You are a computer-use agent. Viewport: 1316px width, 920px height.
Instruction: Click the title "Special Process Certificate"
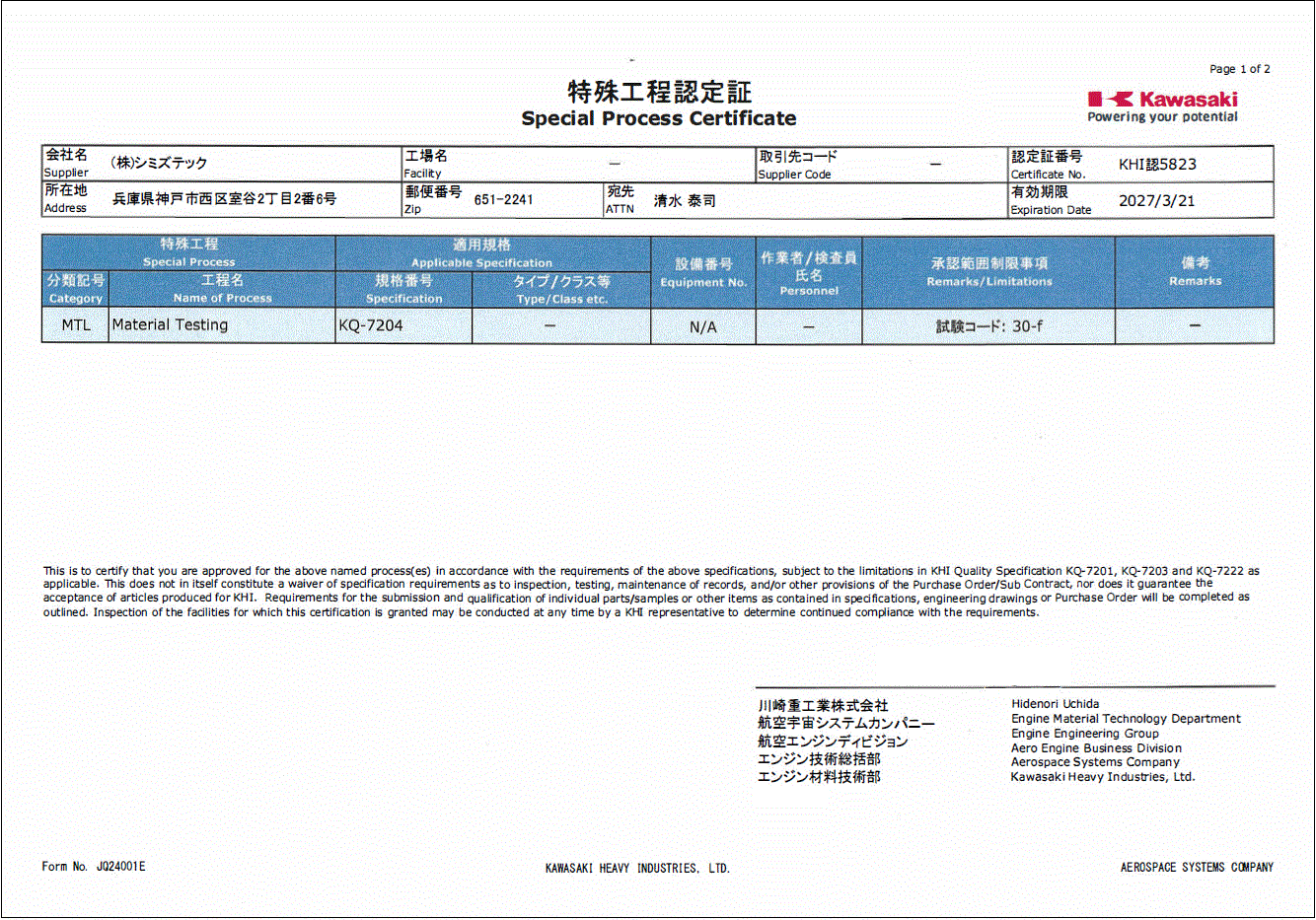coord(658,118)
